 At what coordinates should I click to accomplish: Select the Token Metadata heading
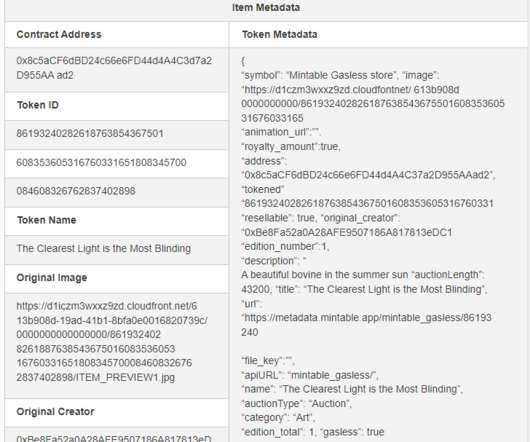tap(280, 34)
